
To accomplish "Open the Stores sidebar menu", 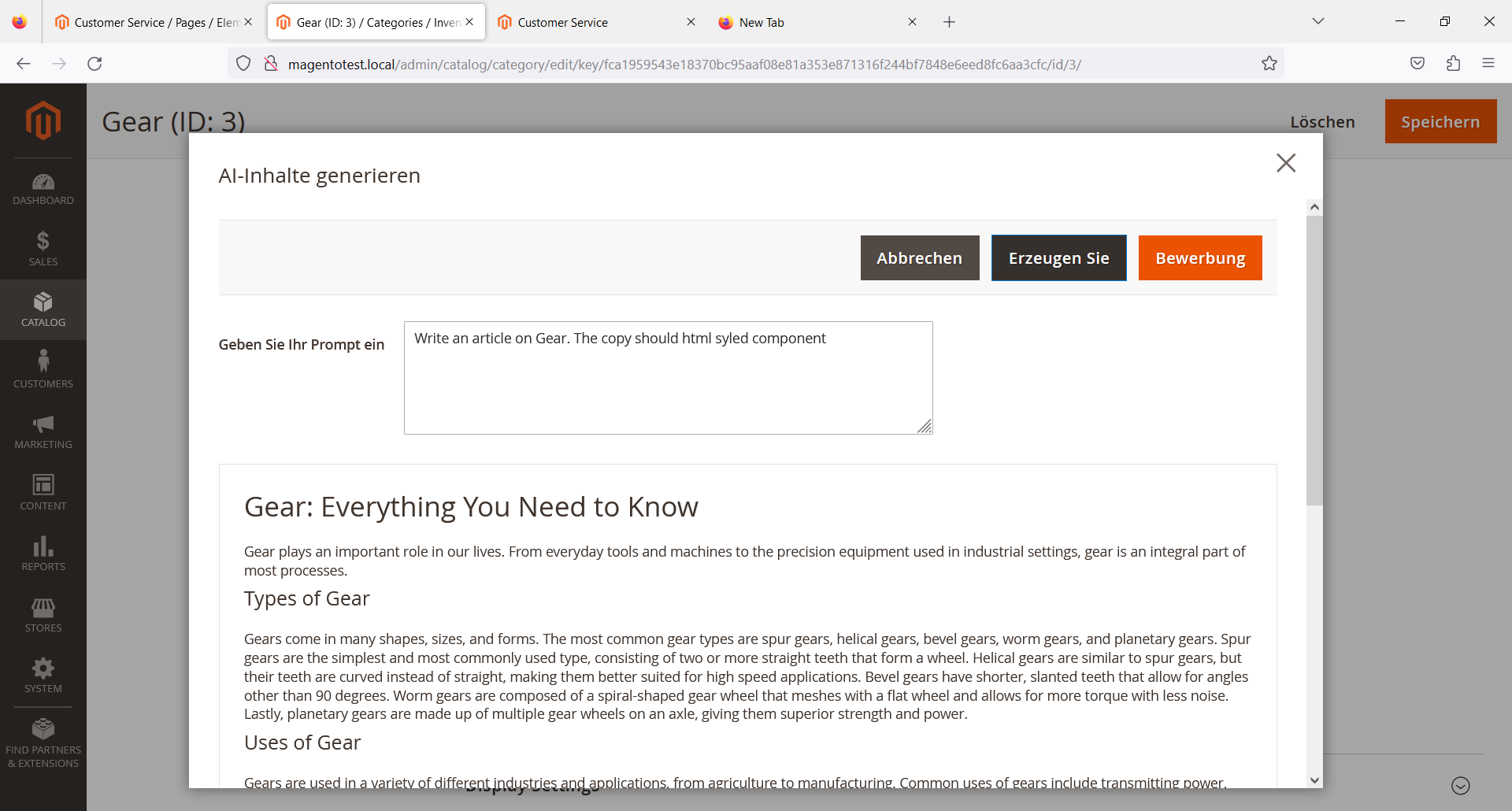I will 43,614.
